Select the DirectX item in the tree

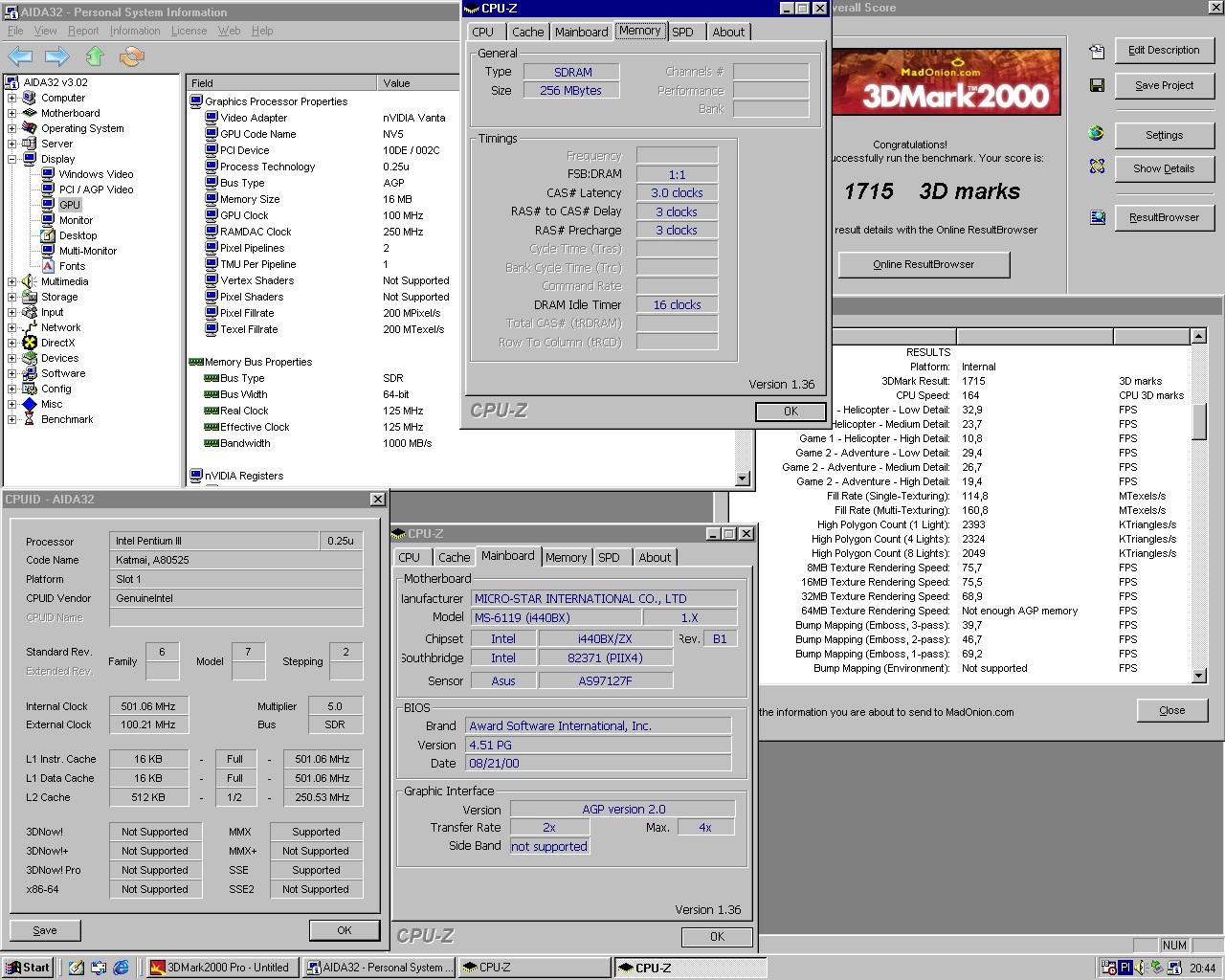coord(57,343)
